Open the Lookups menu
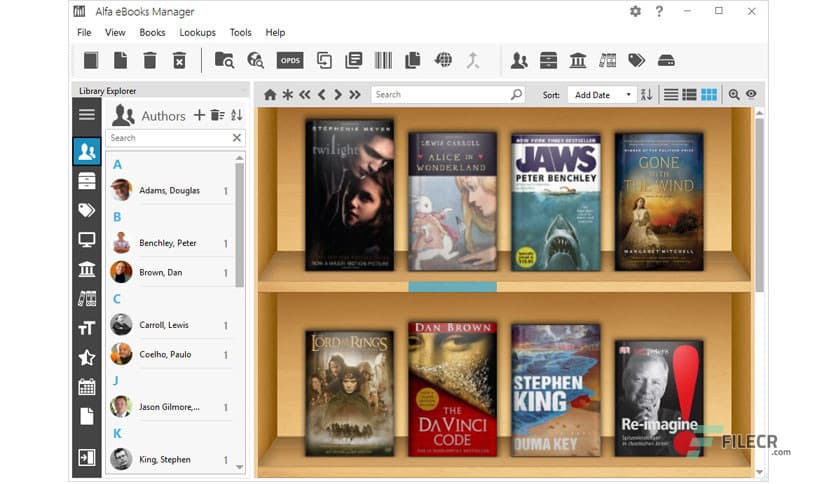The image size is (836, 484). 197,33
